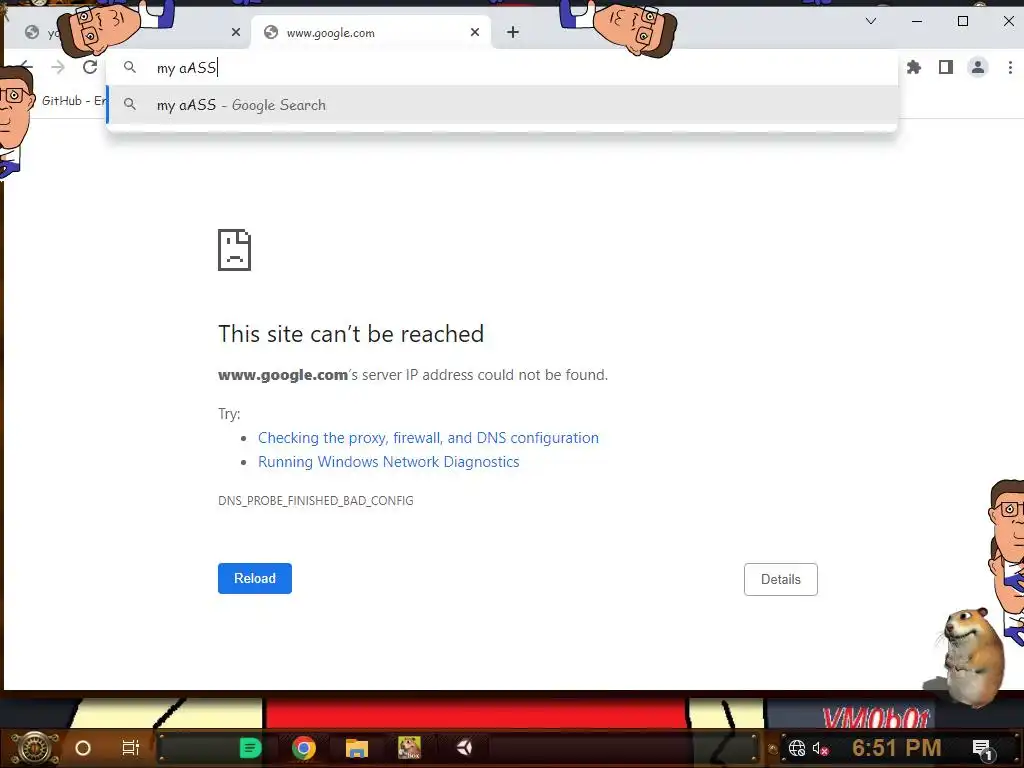The height and width of the screenshot is (768, 1024).
Task: Open Google Chrome from the taskbar
Action: [x=304, y=748]
